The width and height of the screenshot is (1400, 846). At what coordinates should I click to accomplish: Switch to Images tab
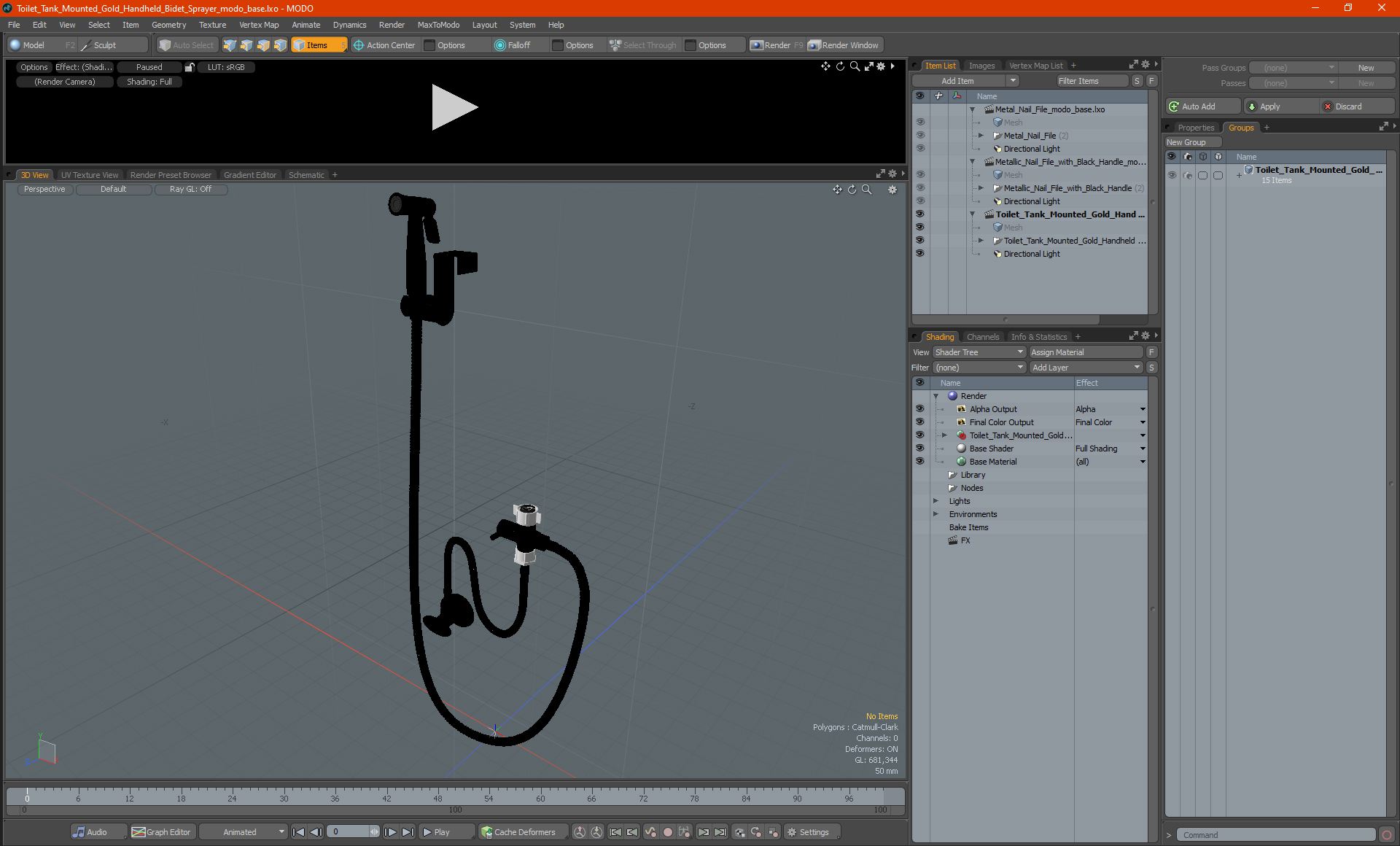tap(981, 66)
